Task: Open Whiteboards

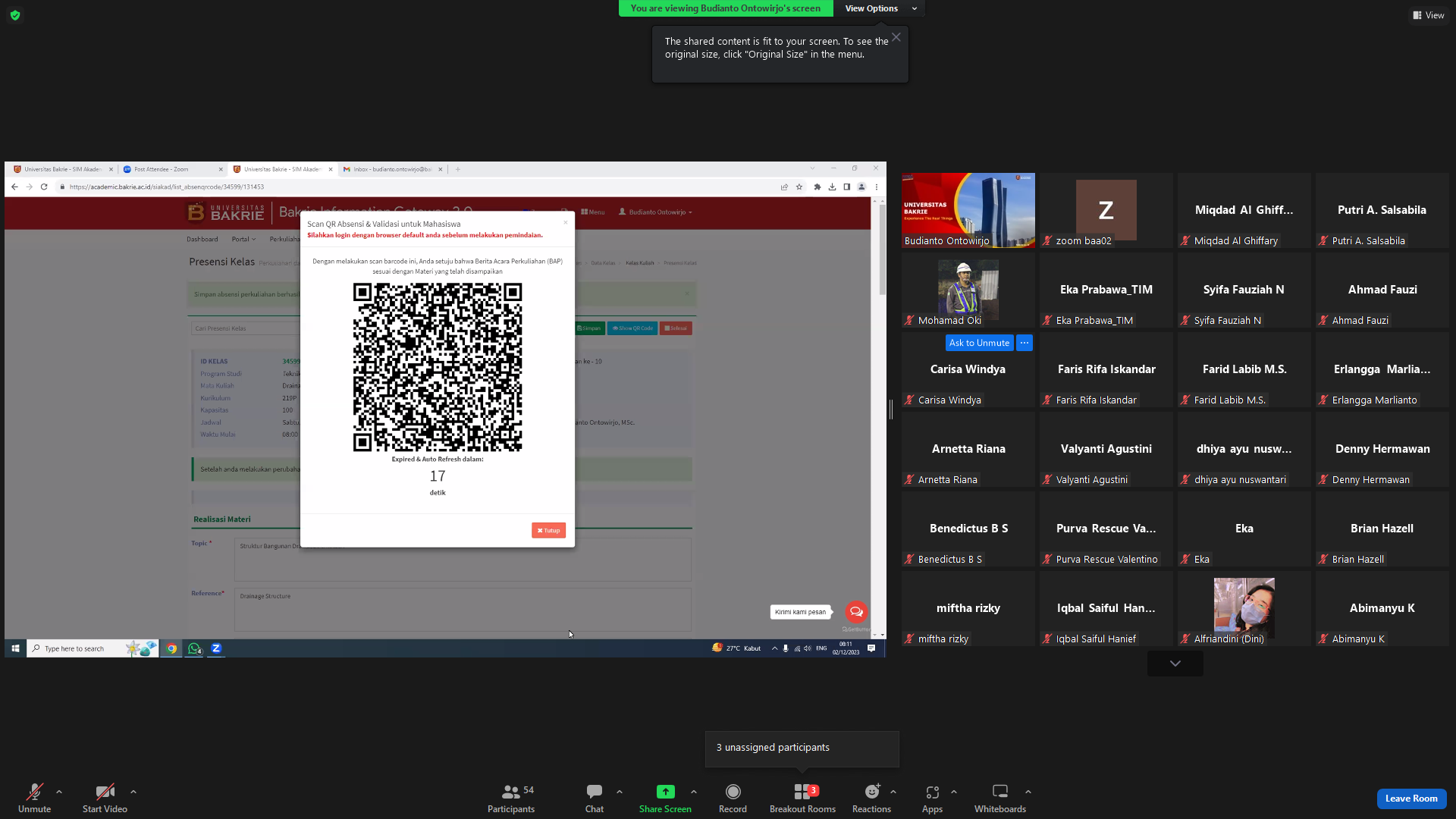Action: click(x=1000, y=798)
